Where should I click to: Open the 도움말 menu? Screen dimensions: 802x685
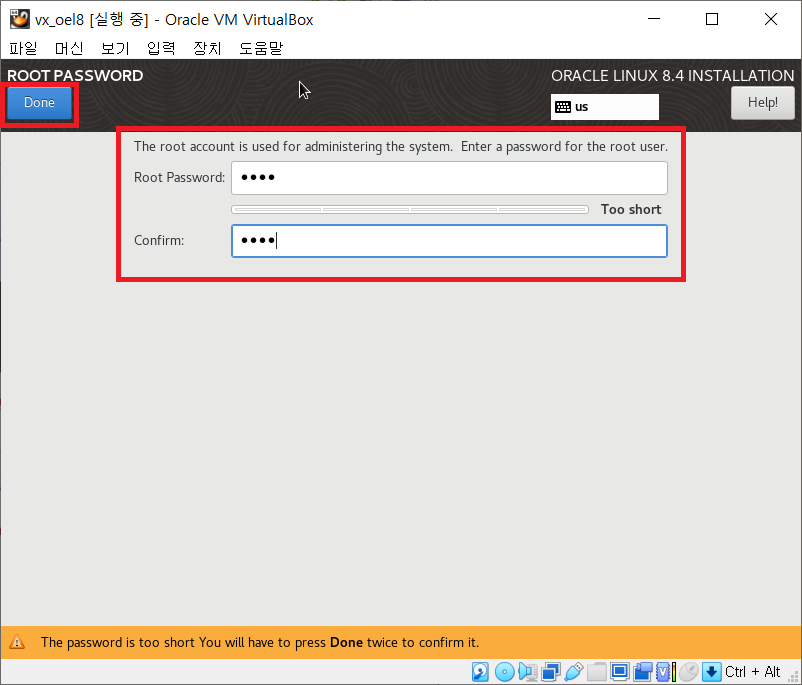click(x=261, y=48)
